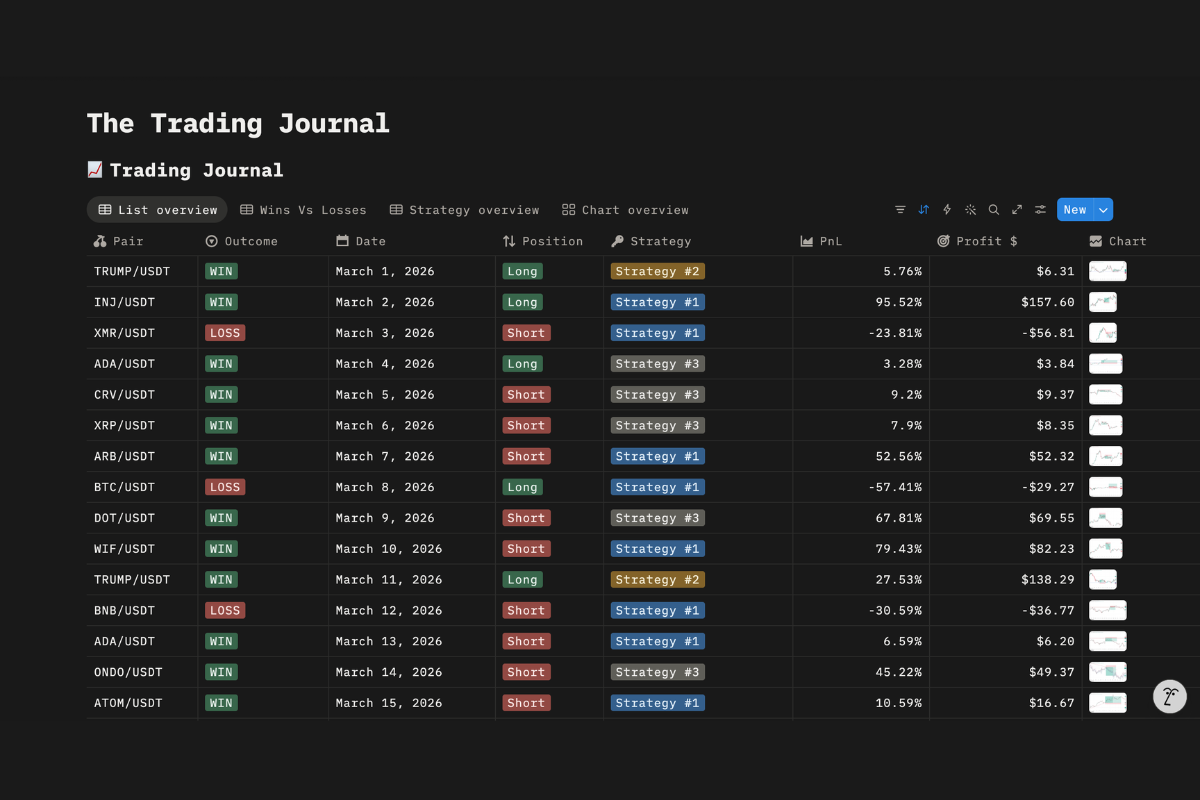Viewport: 1200px width, 800px height.
Task: Click the 95.52% PnL value
Action: tap(897, 302)
